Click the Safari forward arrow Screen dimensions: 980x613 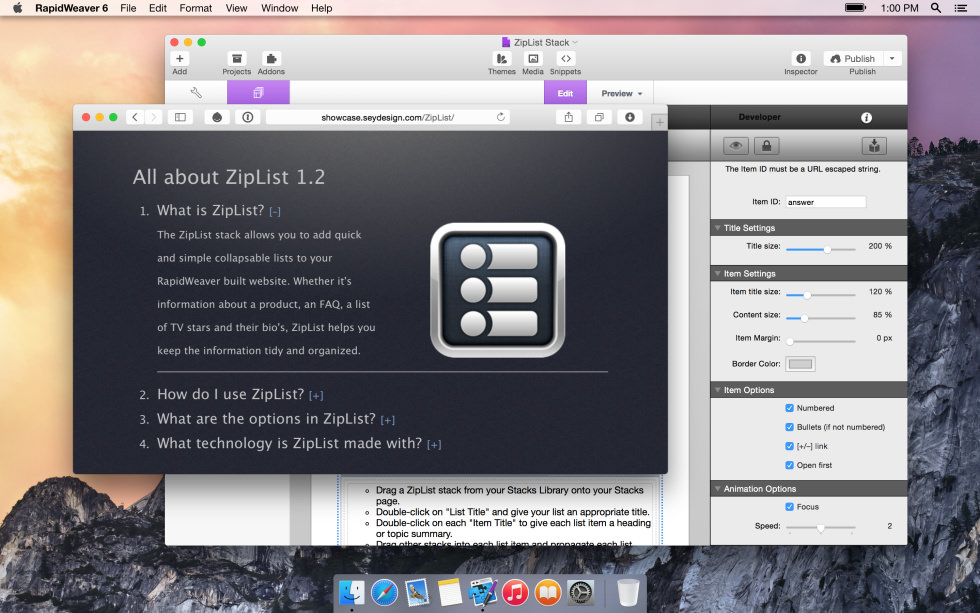(153, 117)
